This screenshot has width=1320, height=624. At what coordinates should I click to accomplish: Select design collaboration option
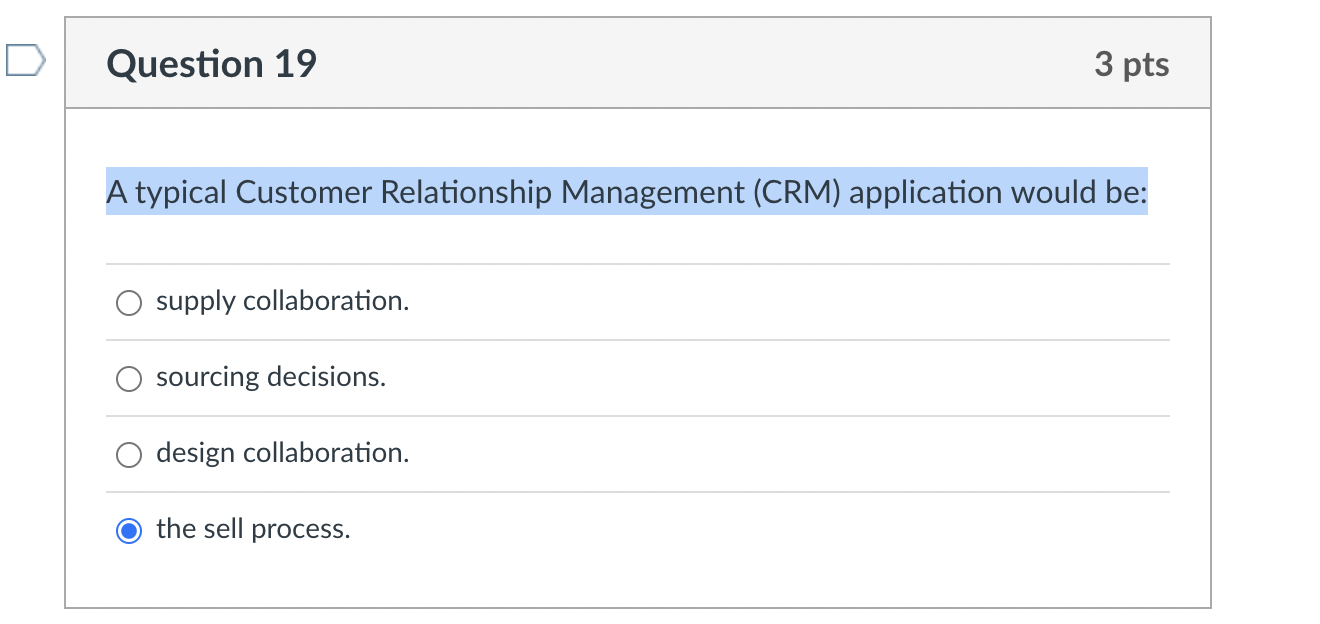128,454
